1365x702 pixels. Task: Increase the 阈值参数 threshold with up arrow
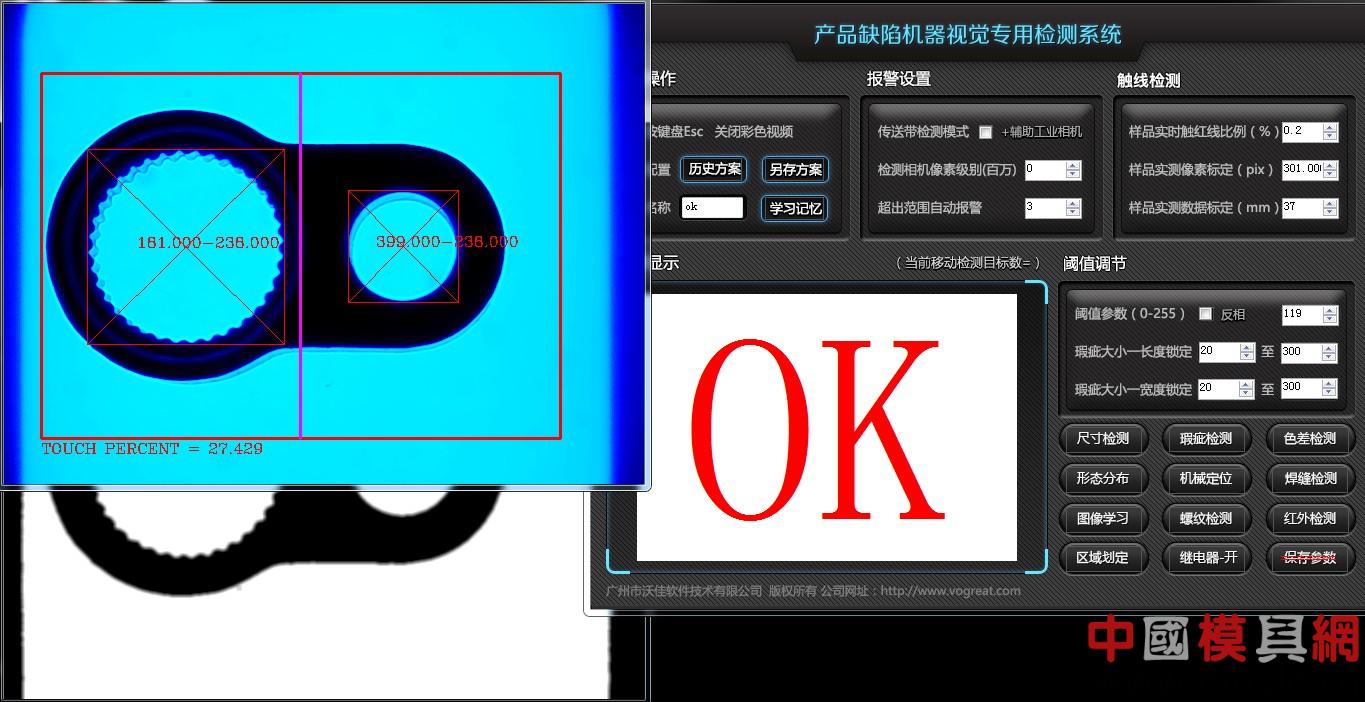1330,310
